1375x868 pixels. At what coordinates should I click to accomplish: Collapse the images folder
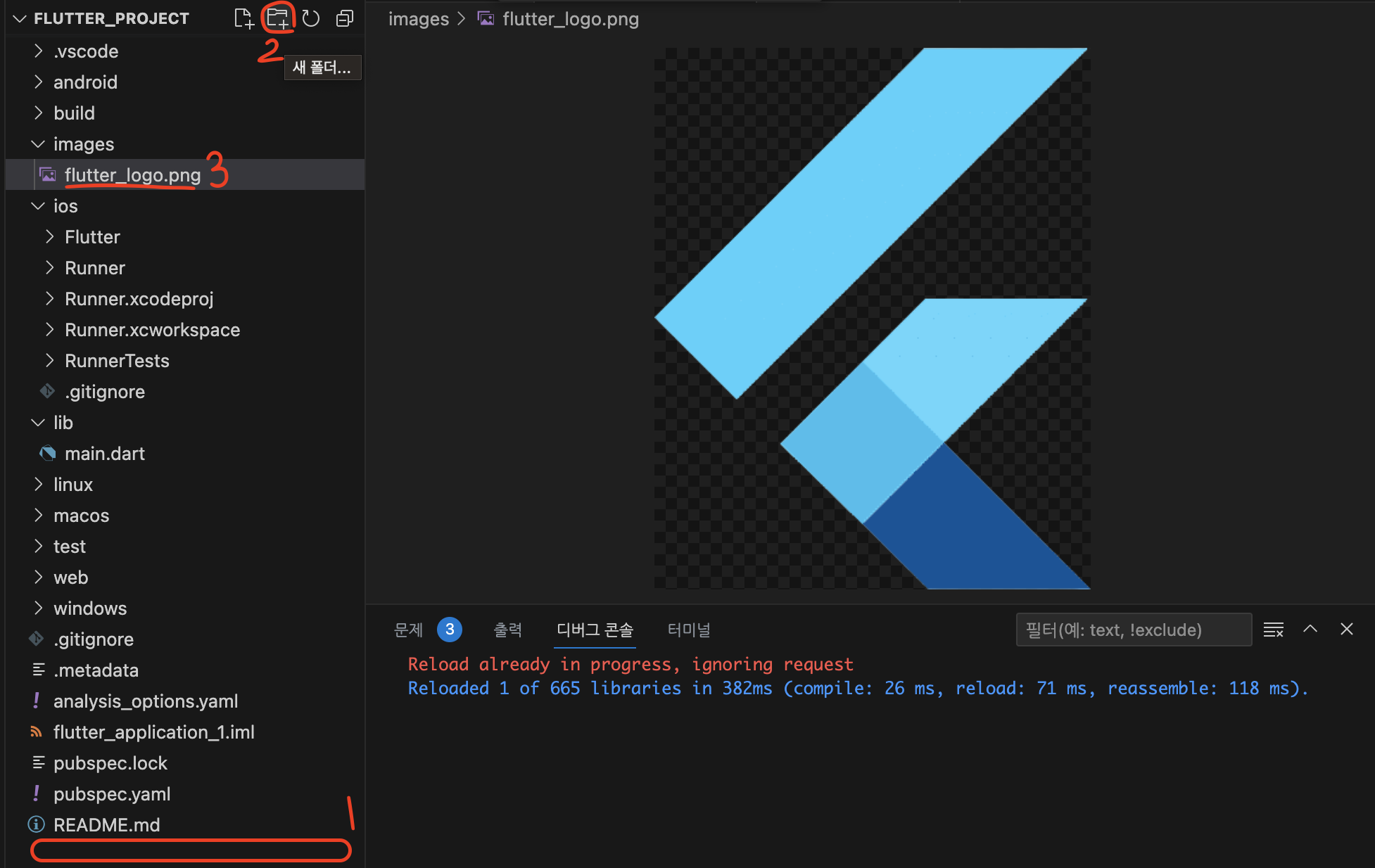[83, 144]
